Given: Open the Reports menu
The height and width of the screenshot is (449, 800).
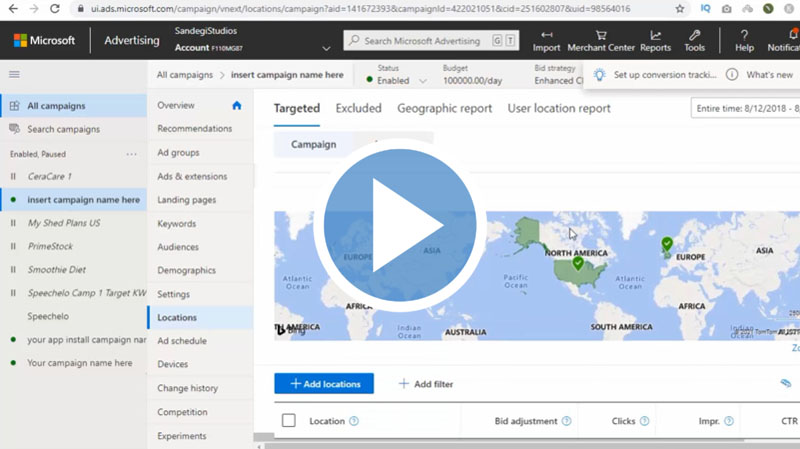Looking at the screenshot, I should pyautogui.click(x=655, y=41).
